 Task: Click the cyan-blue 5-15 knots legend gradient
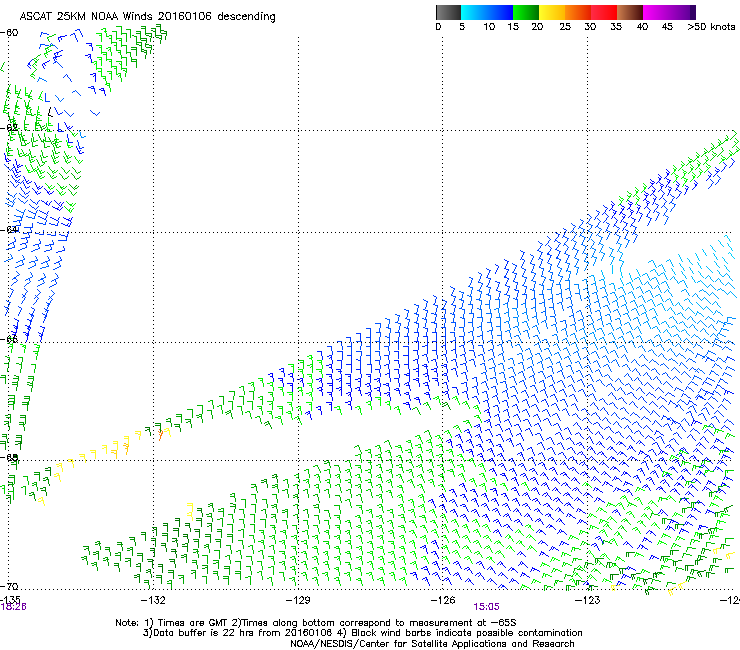click(x=487, y=12)
